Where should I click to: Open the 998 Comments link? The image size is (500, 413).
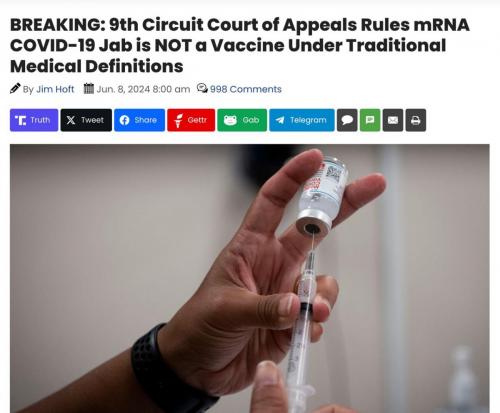[x=246, y=89]
